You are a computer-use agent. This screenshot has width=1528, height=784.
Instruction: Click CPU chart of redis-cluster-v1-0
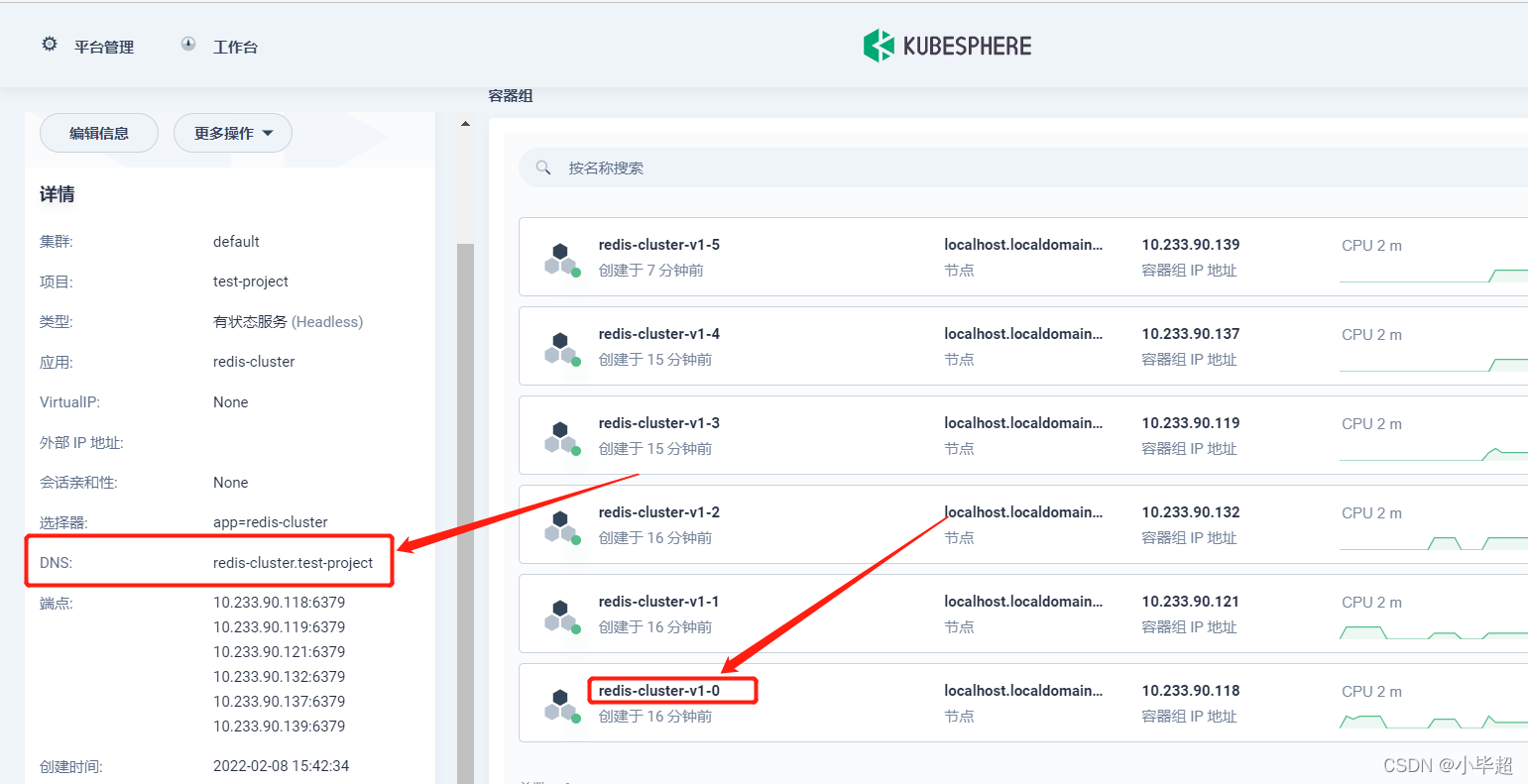(1434, 721)
